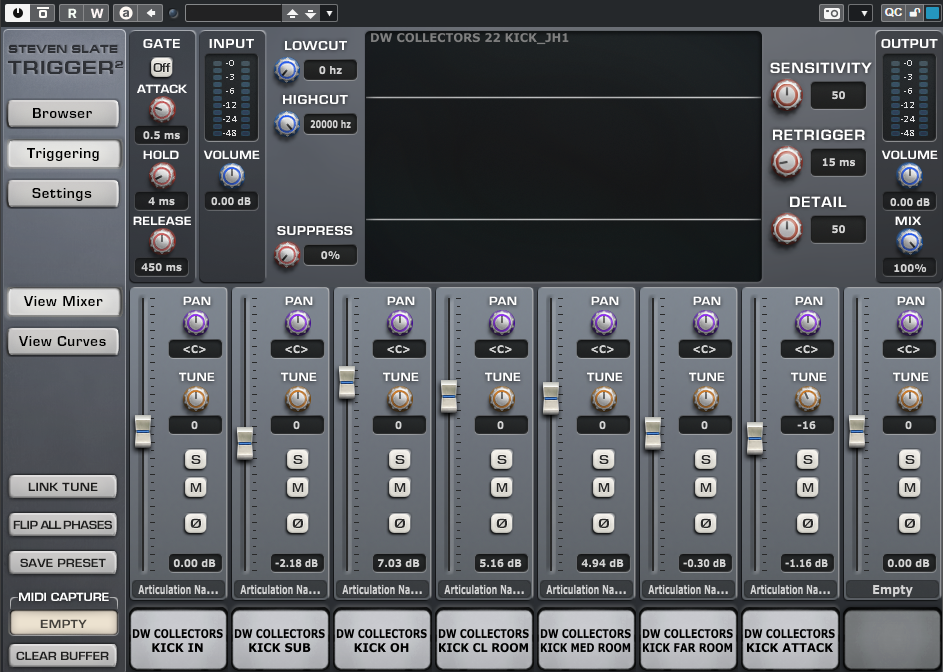This screenshot has width=943, height=672.
Task: Click the Sensitivity knob
Action: (787, 95)
